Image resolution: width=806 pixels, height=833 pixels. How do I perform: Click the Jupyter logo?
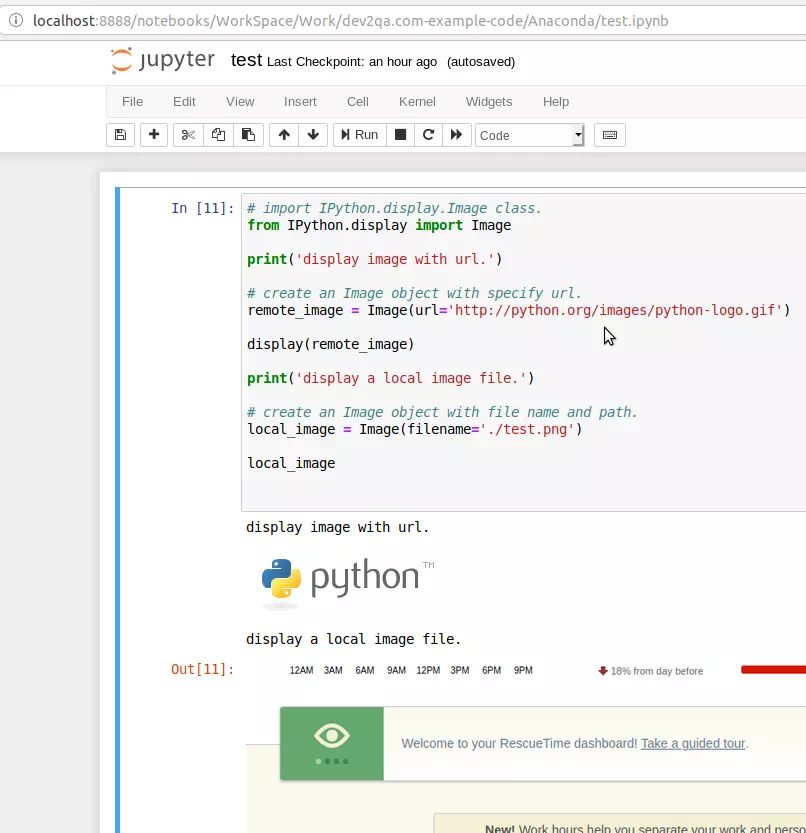(163, 61)
